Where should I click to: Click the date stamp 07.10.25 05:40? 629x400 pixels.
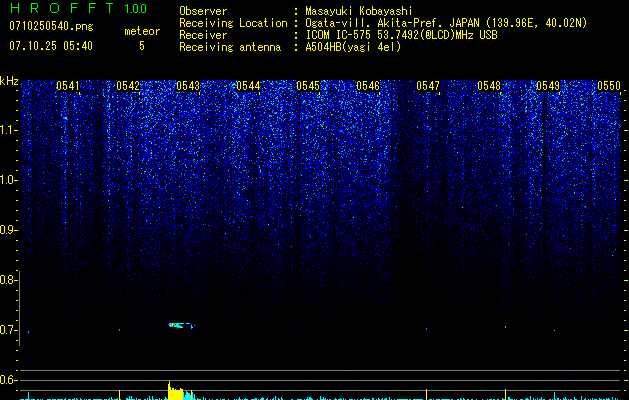tap(51, 46)
